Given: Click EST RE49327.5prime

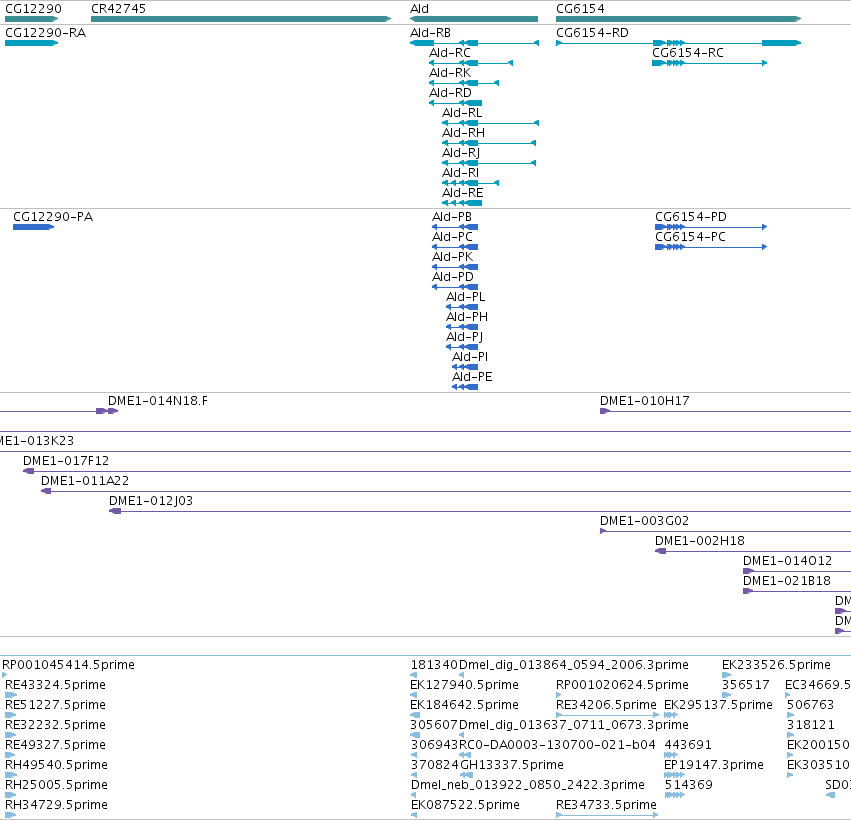Looking at the screenshot, I should click(55, 746).
